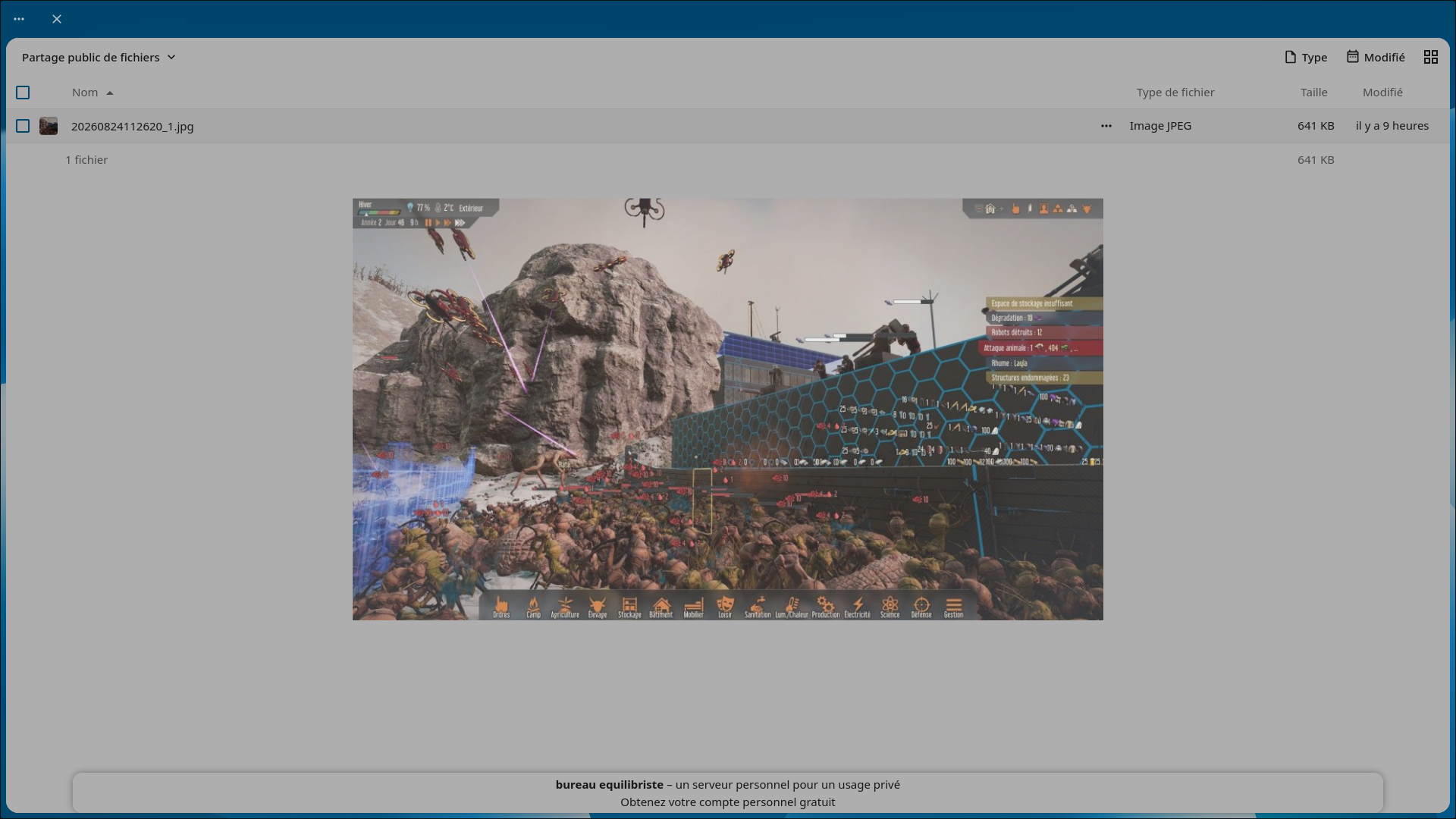This screenshot has width=1456, height=819.
Task: Close the image preview viewer
Action: (57, 19)
